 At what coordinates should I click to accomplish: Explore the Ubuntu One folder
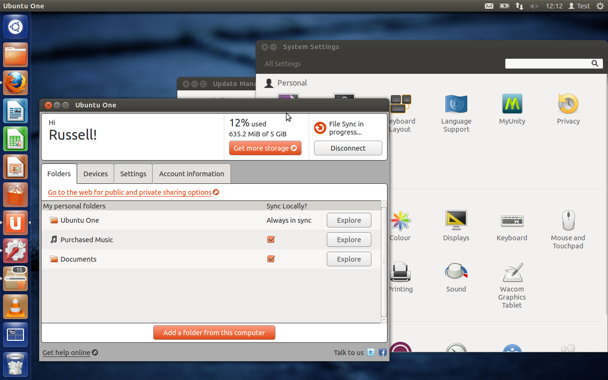pyautogui.click(x=349, y=220)
